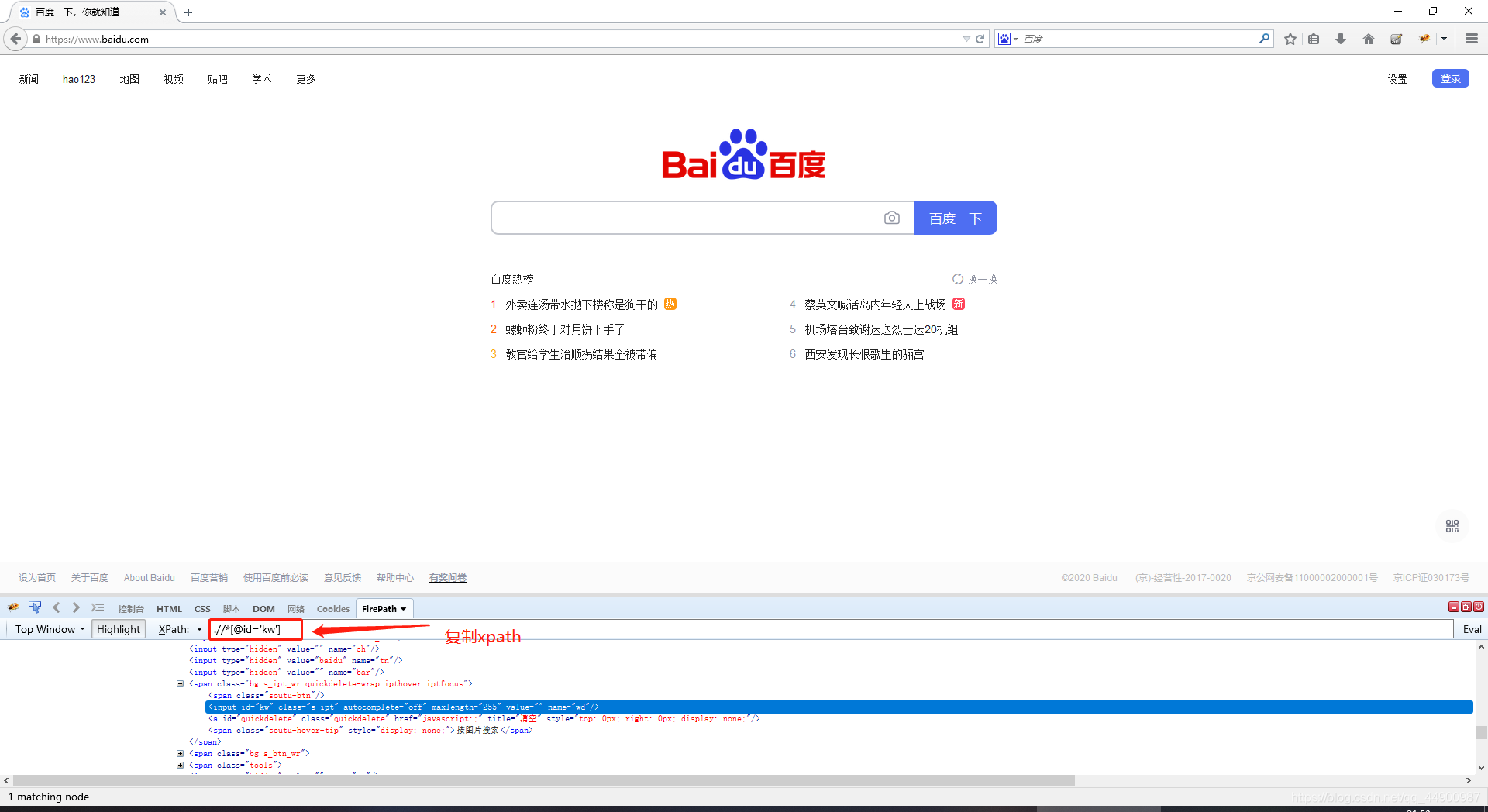Click the XPath expression input field
The image size is (1488, 812).
(831, 629)
